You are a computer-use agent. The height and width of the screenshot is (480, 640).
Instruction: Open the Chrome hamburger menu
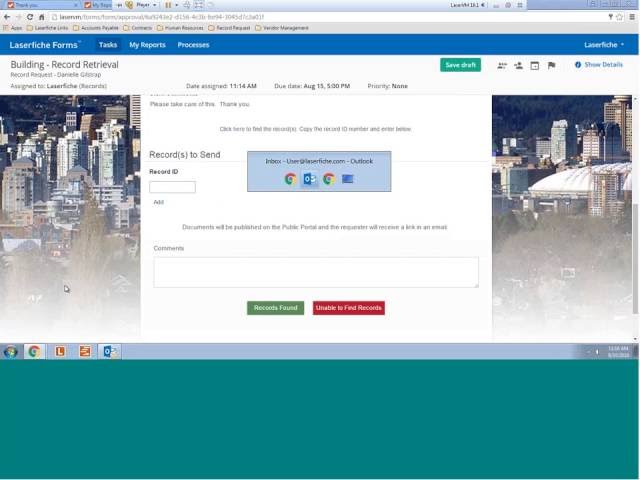click(x=632, y=17)
